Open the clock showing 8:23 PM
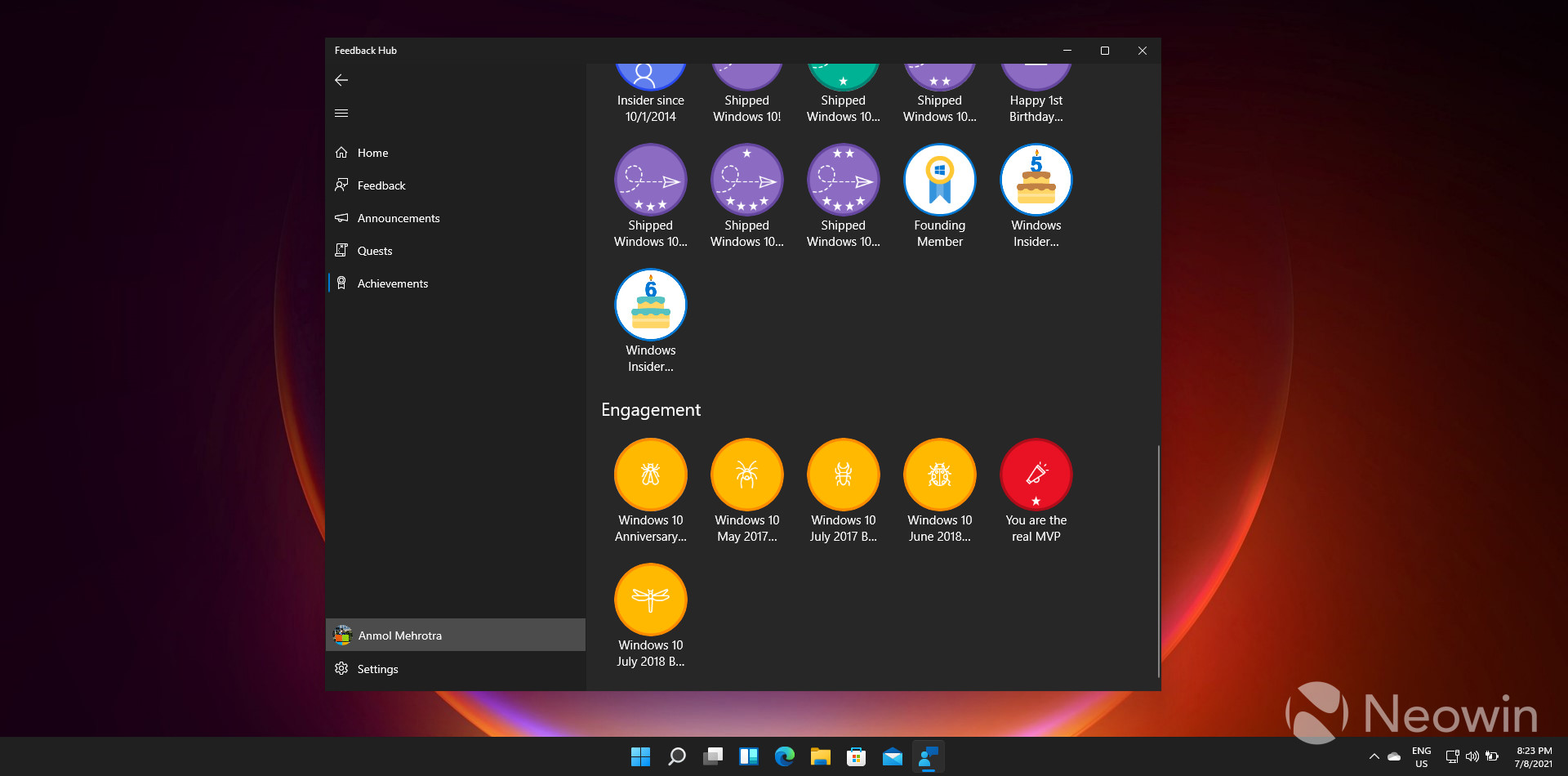Image resolution: width=1568 pixels, height=776 pixels. tap(1534, 757)
